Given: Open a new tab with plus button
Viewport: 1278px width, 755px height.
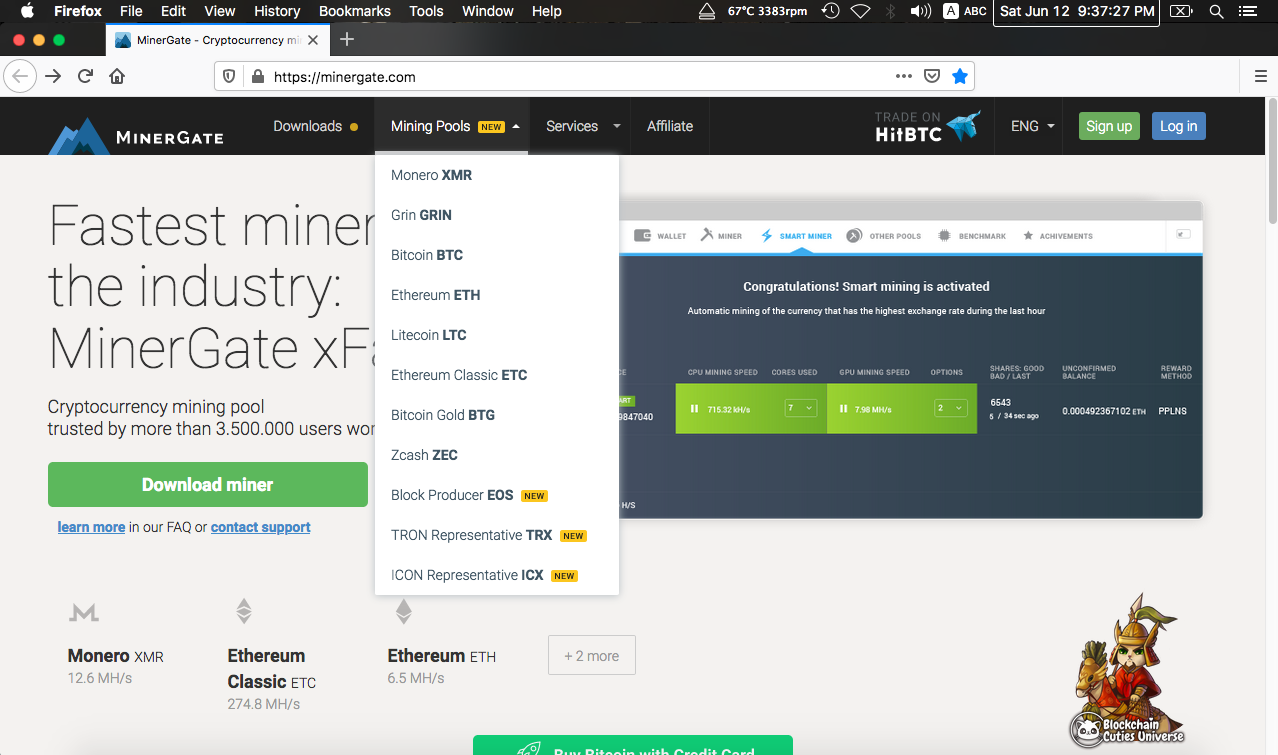Looking at the screenshot, I should tap(347, 39).
